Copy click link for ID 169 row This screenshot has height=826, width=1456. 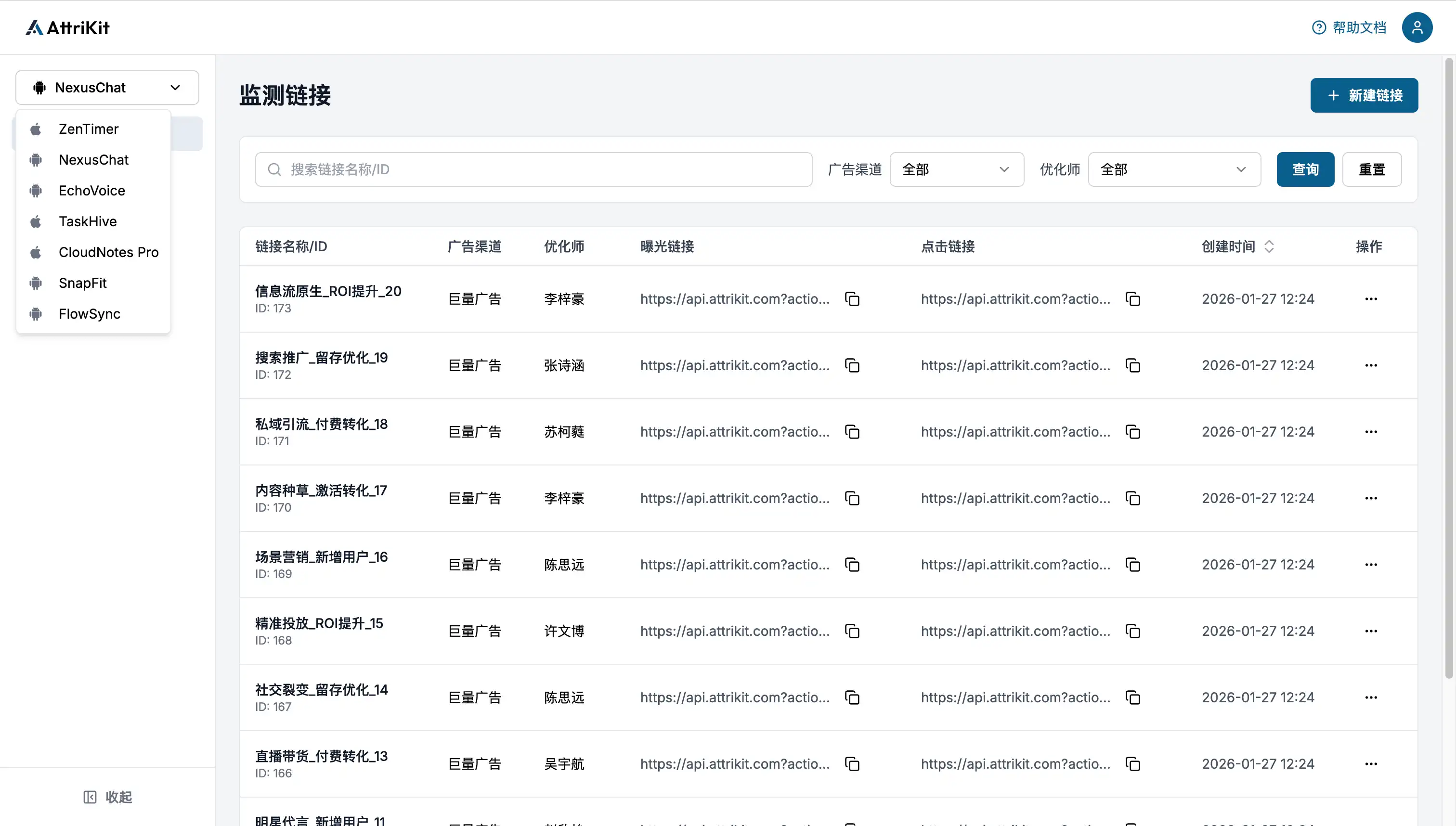click(1132, 565)
